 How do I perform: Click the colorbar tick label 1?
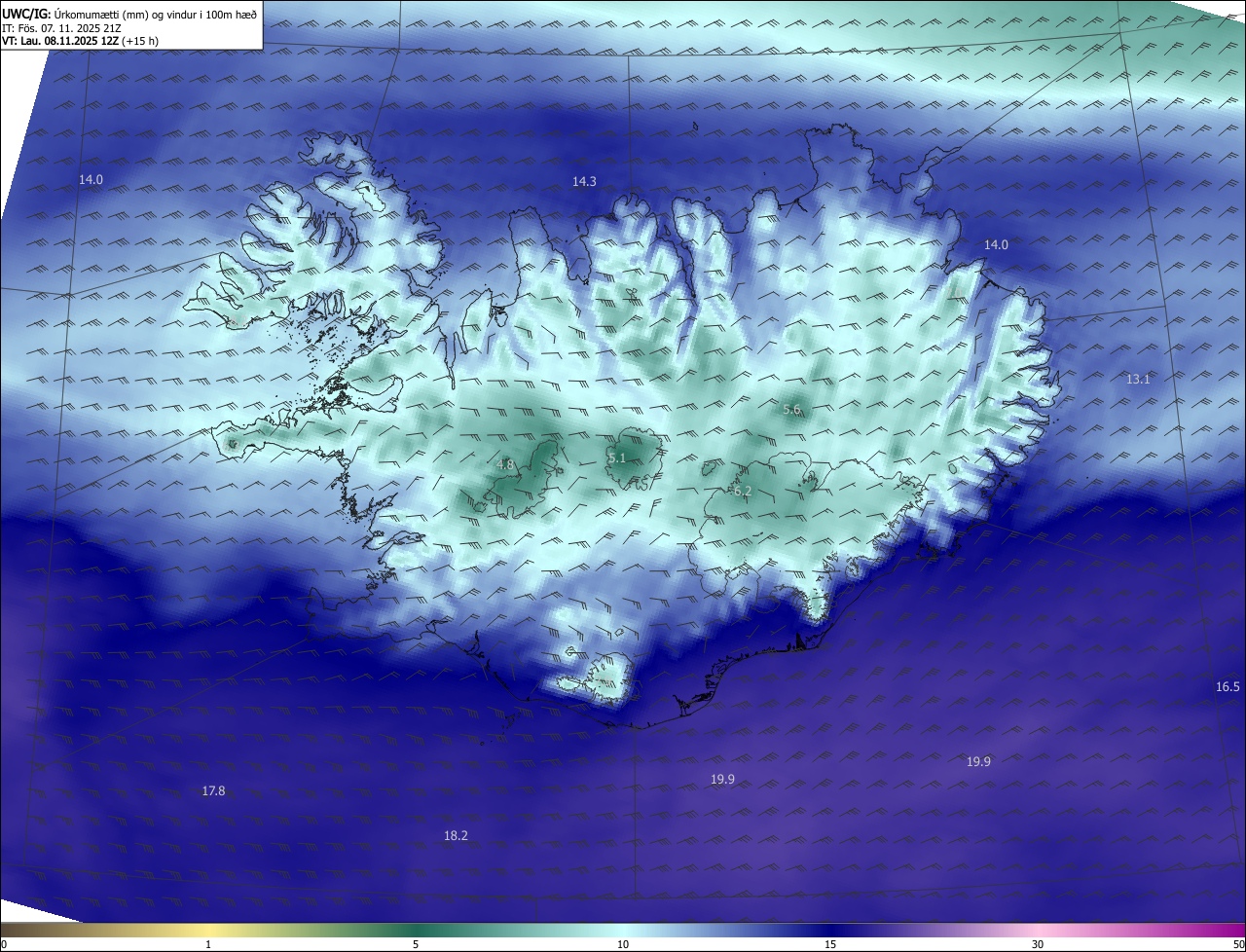coord(208,944)
